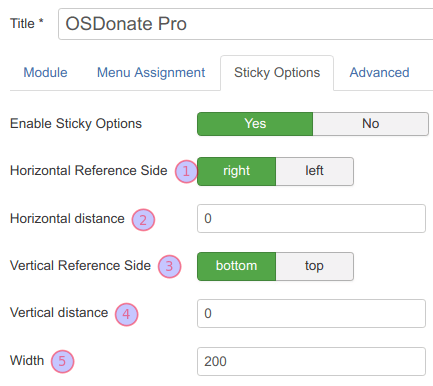Click the Enable Sticky Options label

point(76,124)
